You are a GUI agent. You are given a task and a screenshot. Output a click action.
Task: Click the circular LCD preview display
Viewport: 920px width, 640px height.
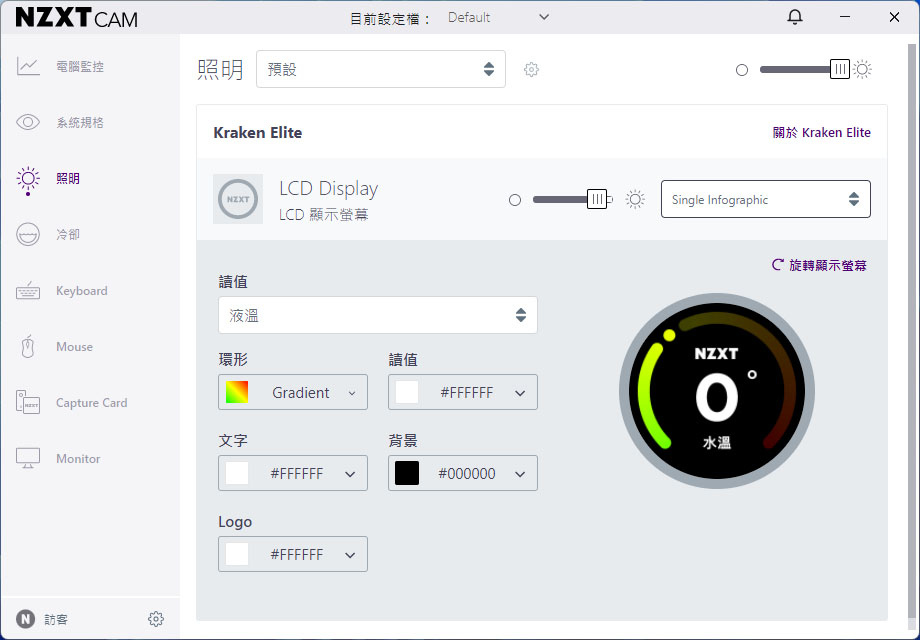click(716, 391)
